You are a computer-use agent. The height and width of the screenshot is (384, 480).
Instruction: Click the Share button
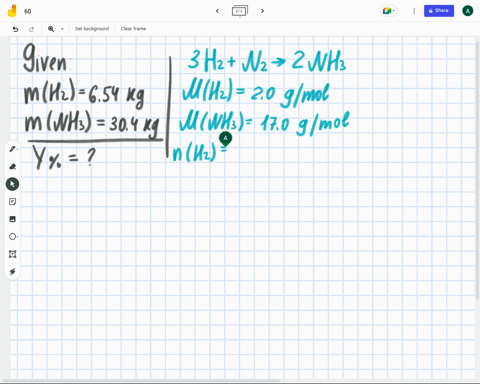tap(439, 11)
